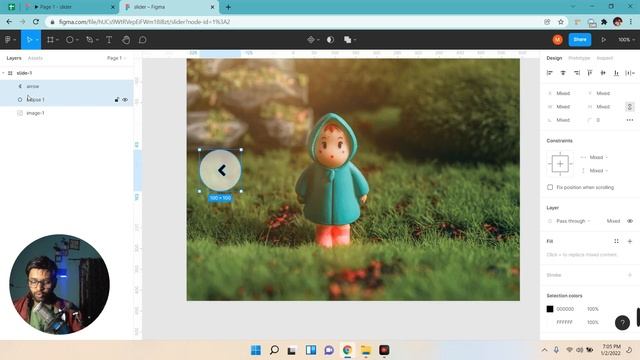640x360 pixels.
Task: Open the help question mark button
Action: click(622, 323)
